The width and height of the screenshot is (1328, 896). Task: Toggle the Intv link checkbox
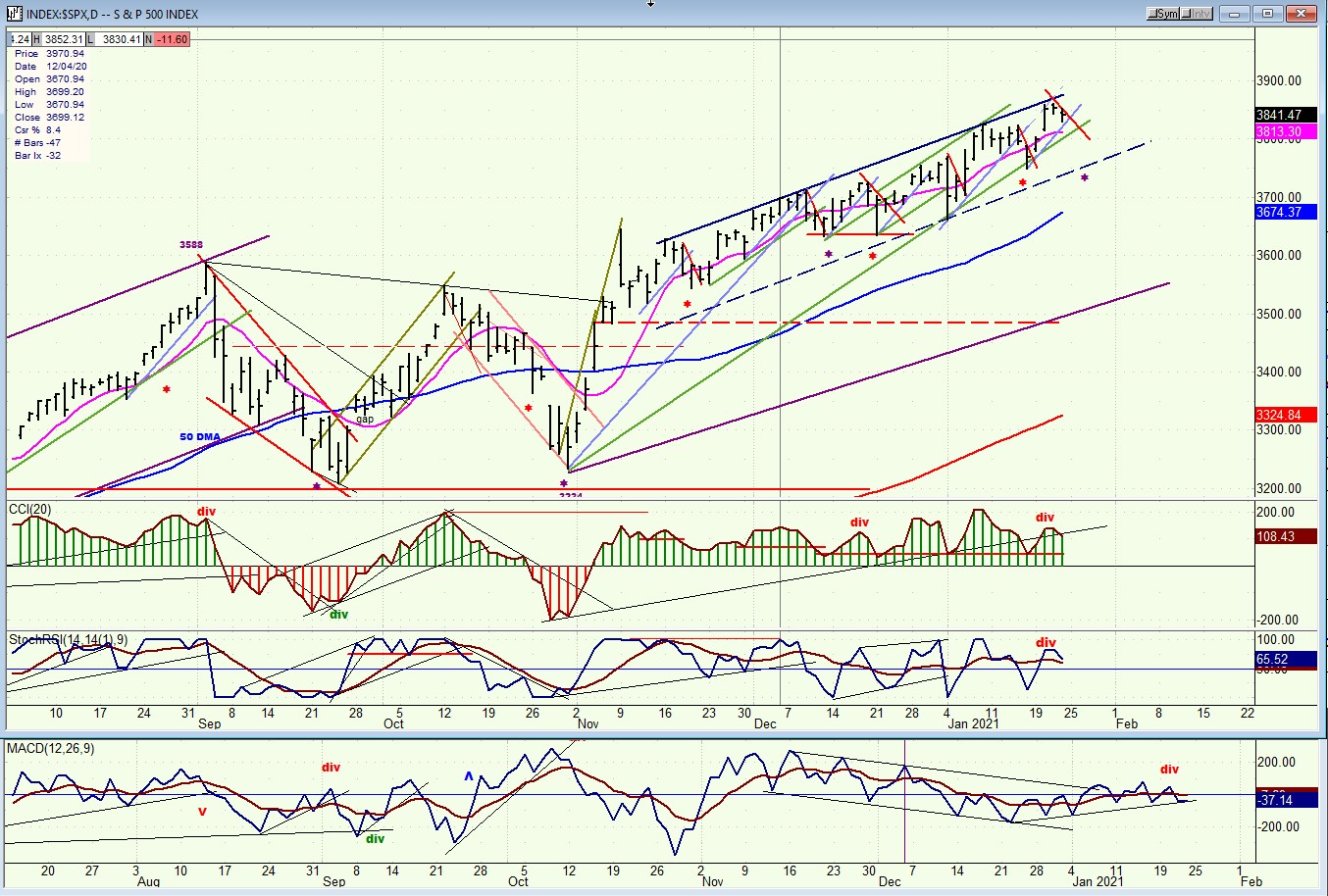click(1197, 14)
